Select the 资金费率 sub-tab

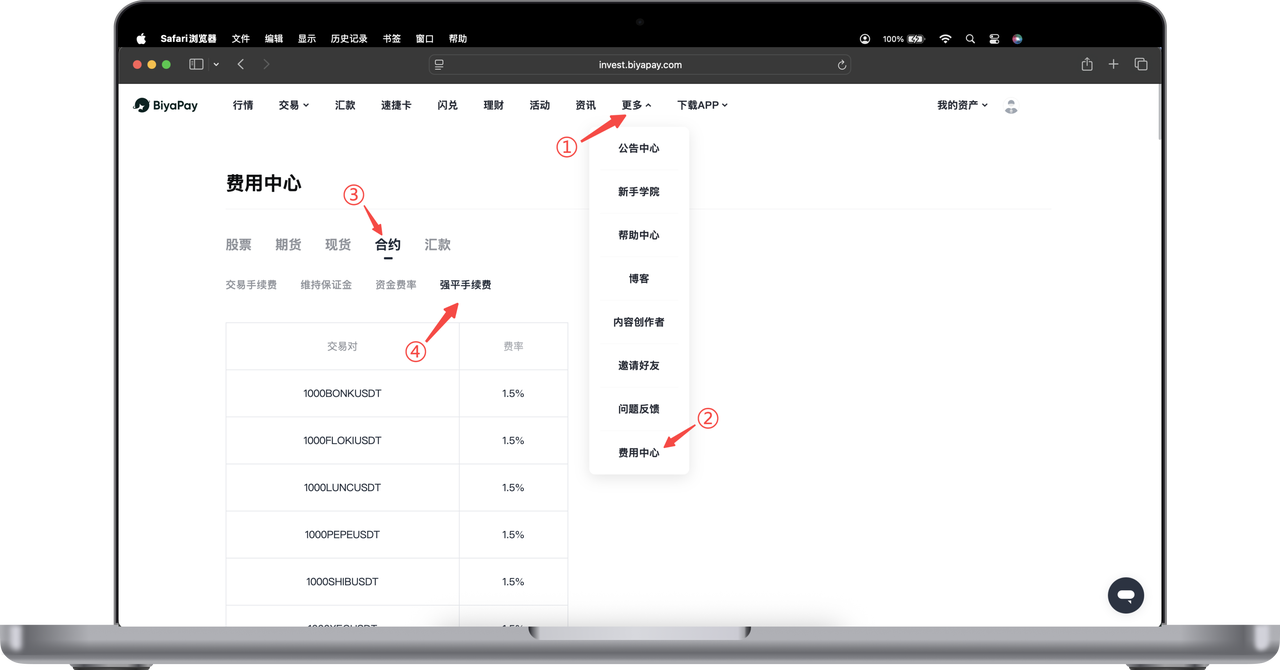pos(396,285)
